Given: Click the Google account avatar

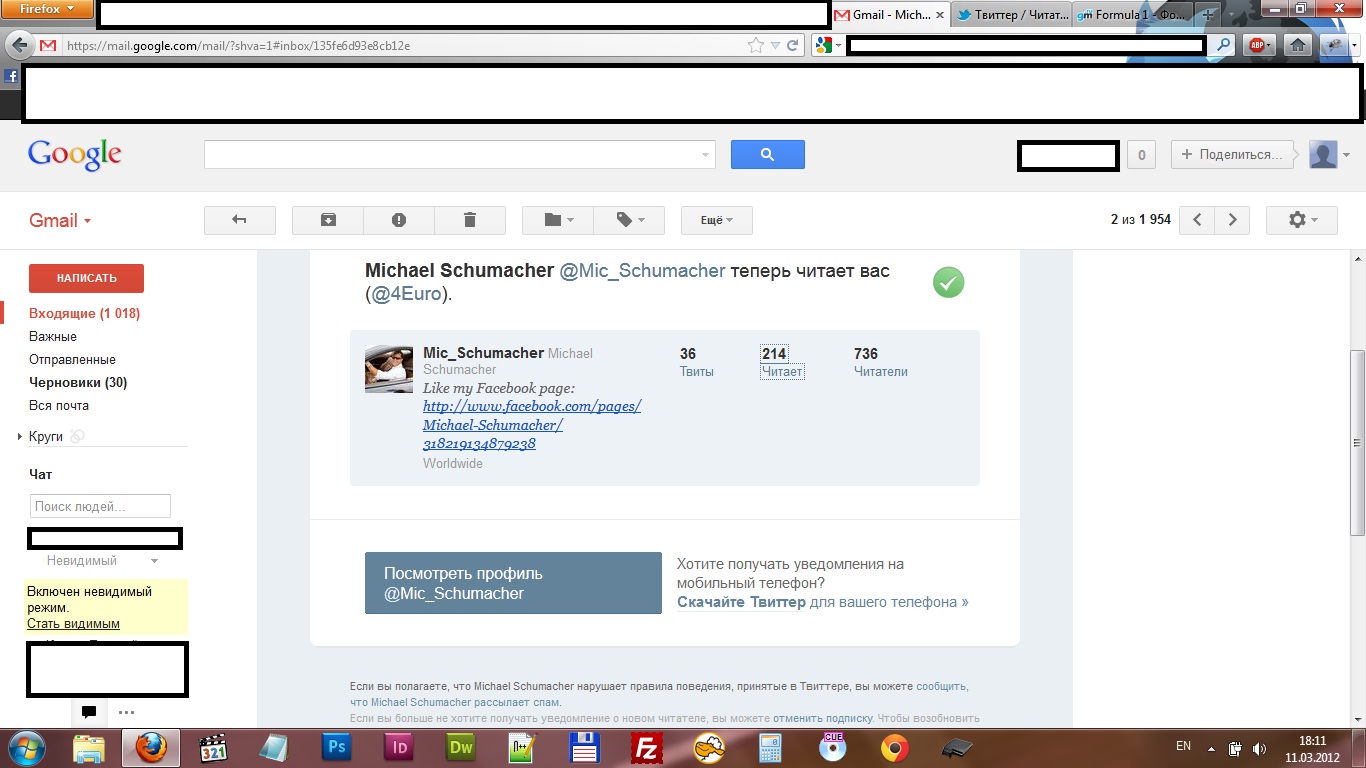Looking at the screenshot, I should pyautogui.click(x=1323, y=154).
